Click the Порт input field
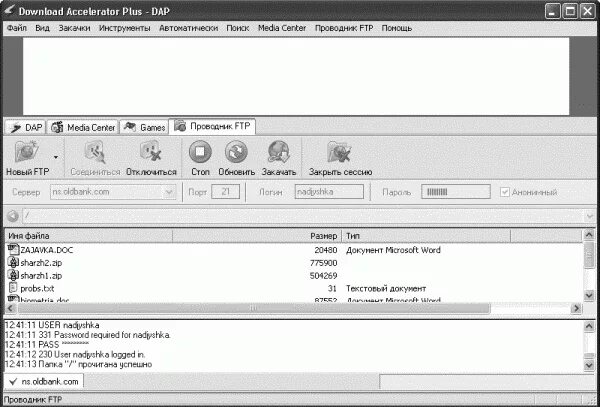 pos(225,192)
